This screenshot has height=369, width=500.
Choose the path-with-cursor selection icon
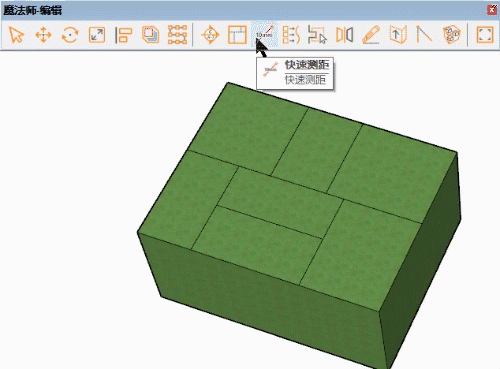pos(317,35)
